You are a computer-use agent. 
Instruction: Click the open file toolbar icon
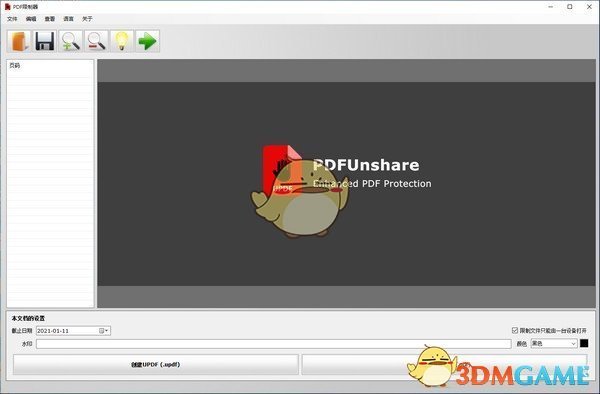19,41
